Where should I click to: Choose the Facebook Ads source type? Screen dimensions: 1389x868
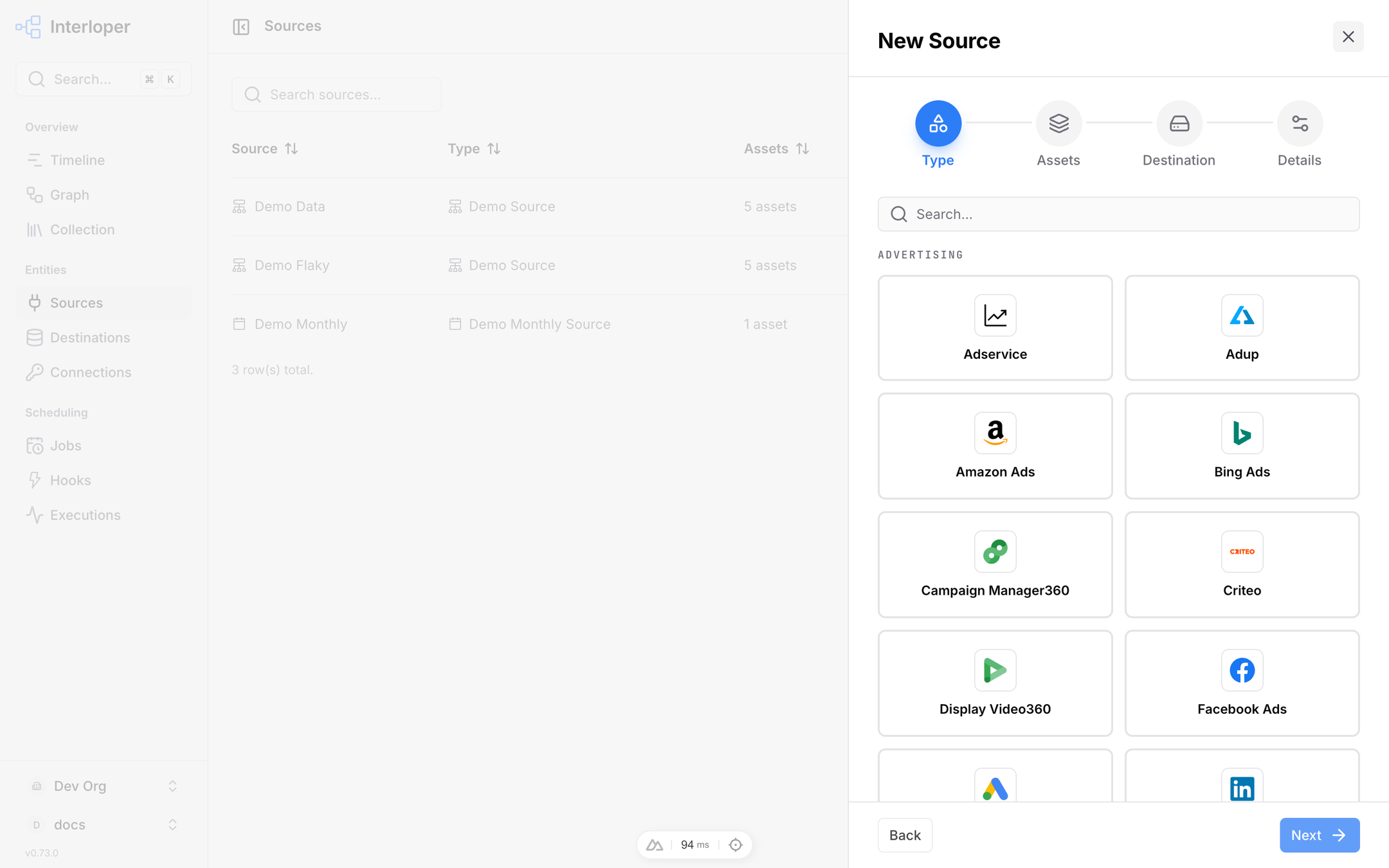1242,683
